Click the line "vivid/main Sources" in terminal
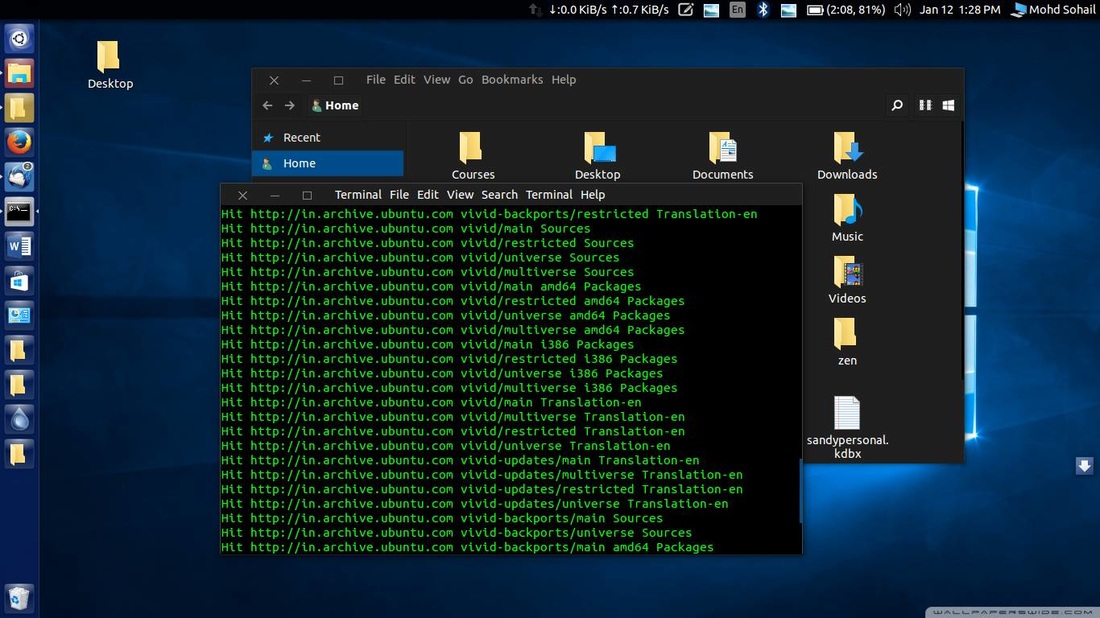1100x618 pixels. point(405,229)
